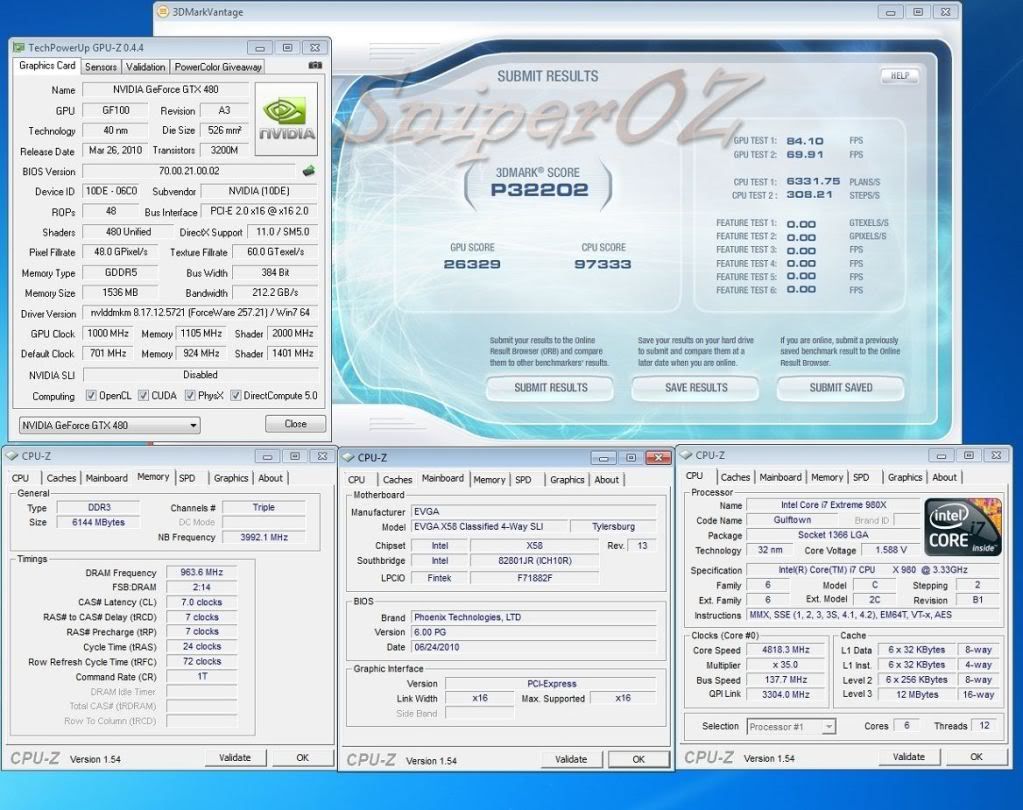Click the SUBMIT RESULTS button

pos(551,388)
